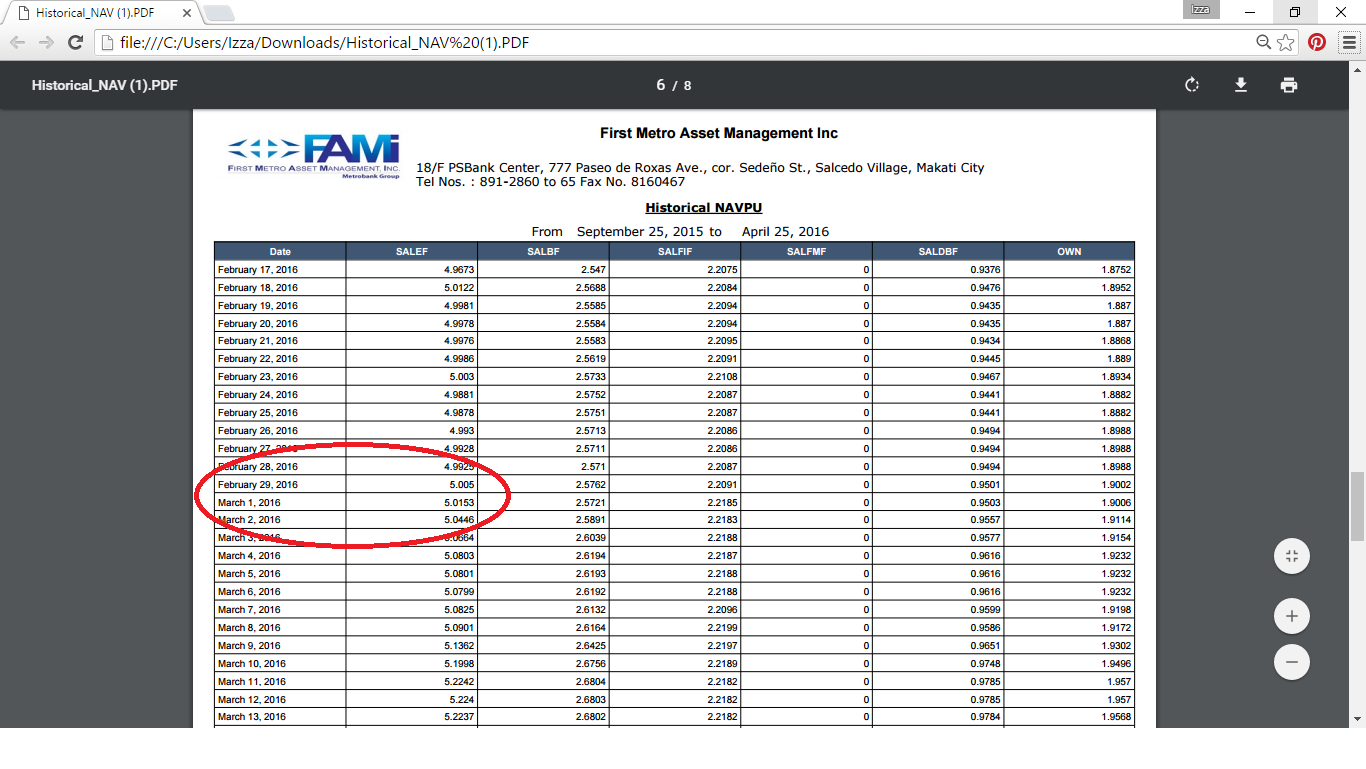Click the Pinterest extension icon

tap(1317, 42)
